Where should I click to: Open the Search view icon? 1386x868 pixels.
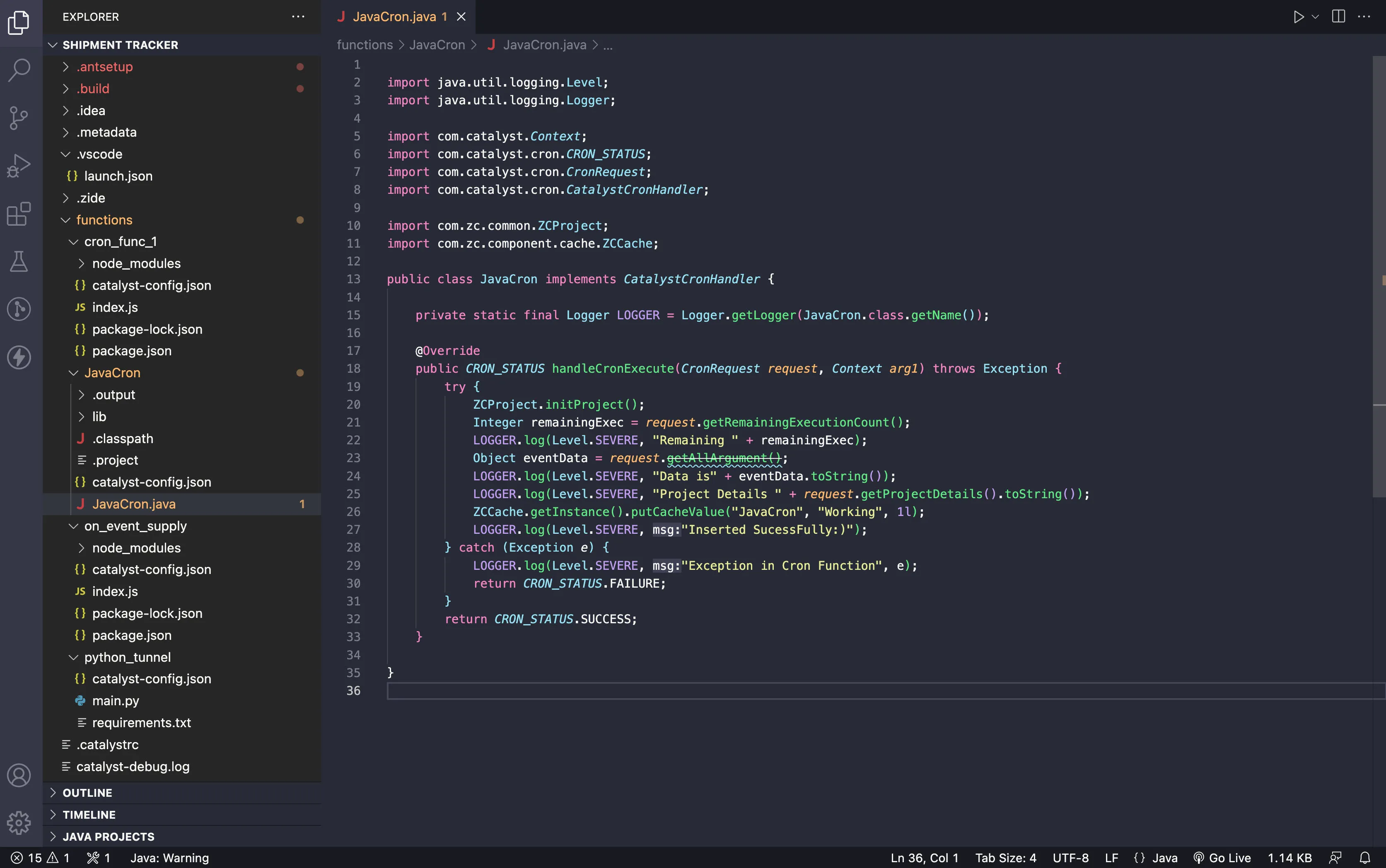[x=19, y=70]
